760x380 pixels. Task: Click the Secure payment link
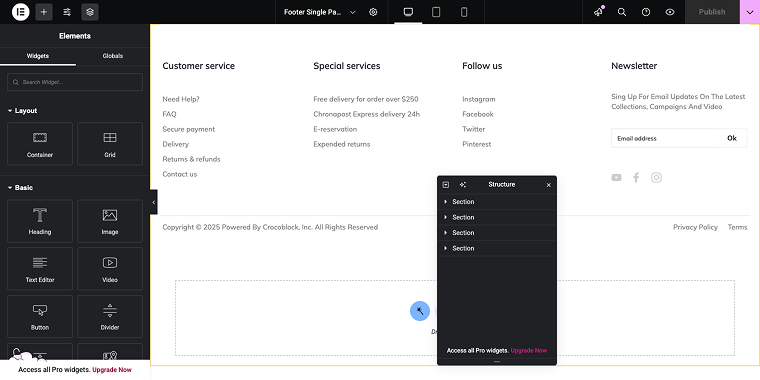[x=189, y=129]
